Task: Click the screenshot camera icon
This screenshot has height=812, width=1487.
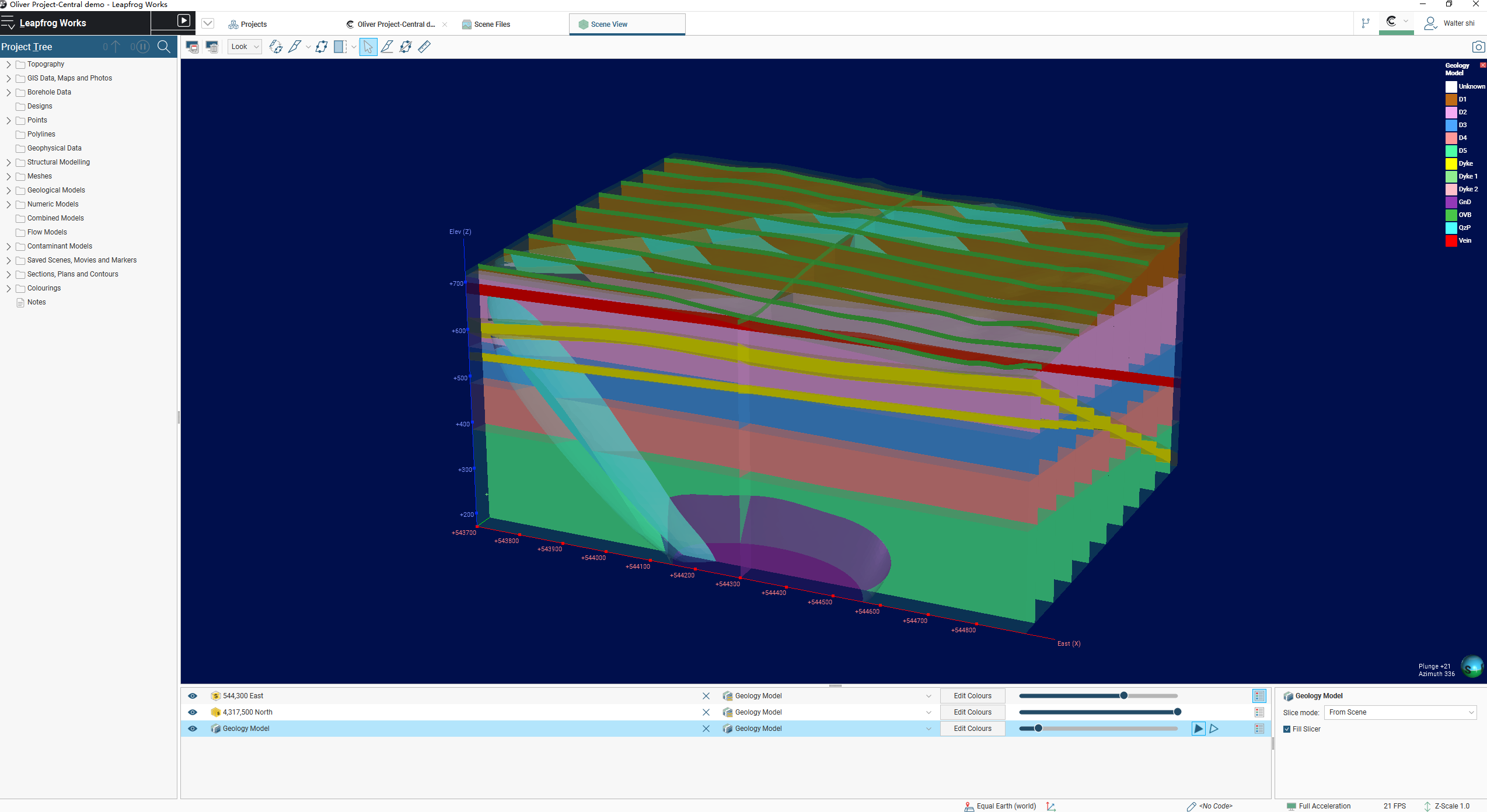Action: (x=1478, y=47)
